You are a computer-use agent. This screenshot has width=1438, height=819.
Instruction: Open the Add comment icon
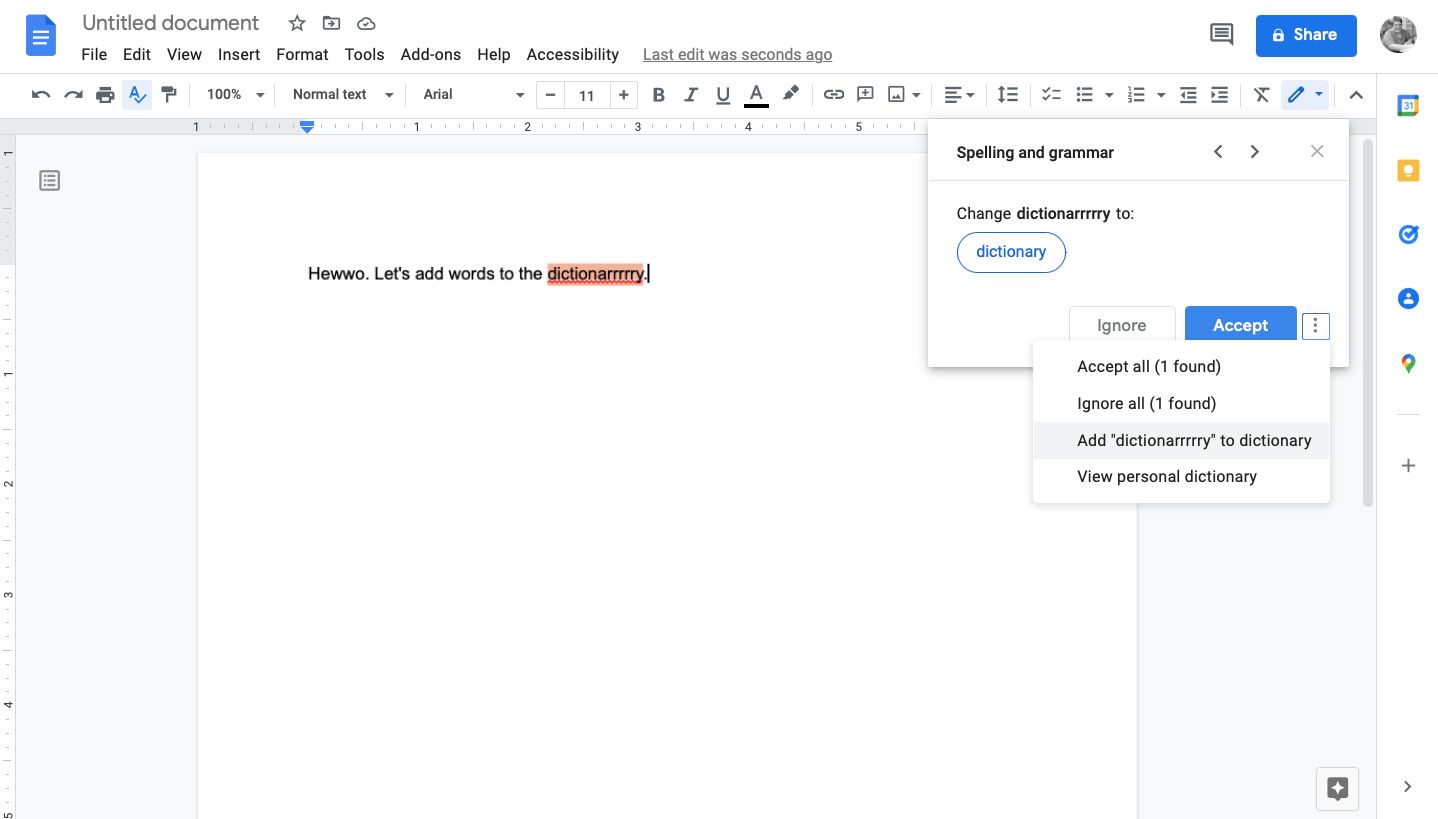tap(864, 94)
